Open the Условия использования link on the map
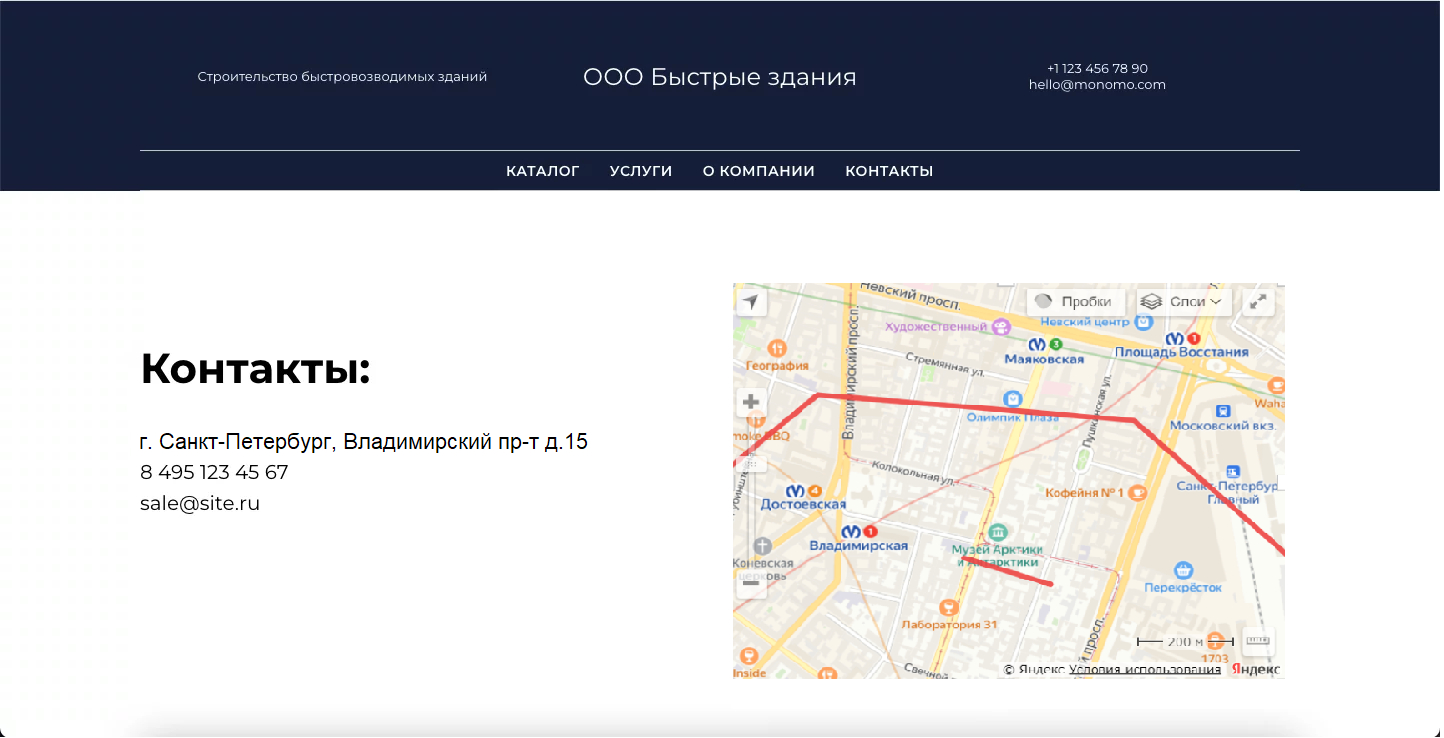This screenshot has height=738, width=1444. click(x=1145, y=670)
